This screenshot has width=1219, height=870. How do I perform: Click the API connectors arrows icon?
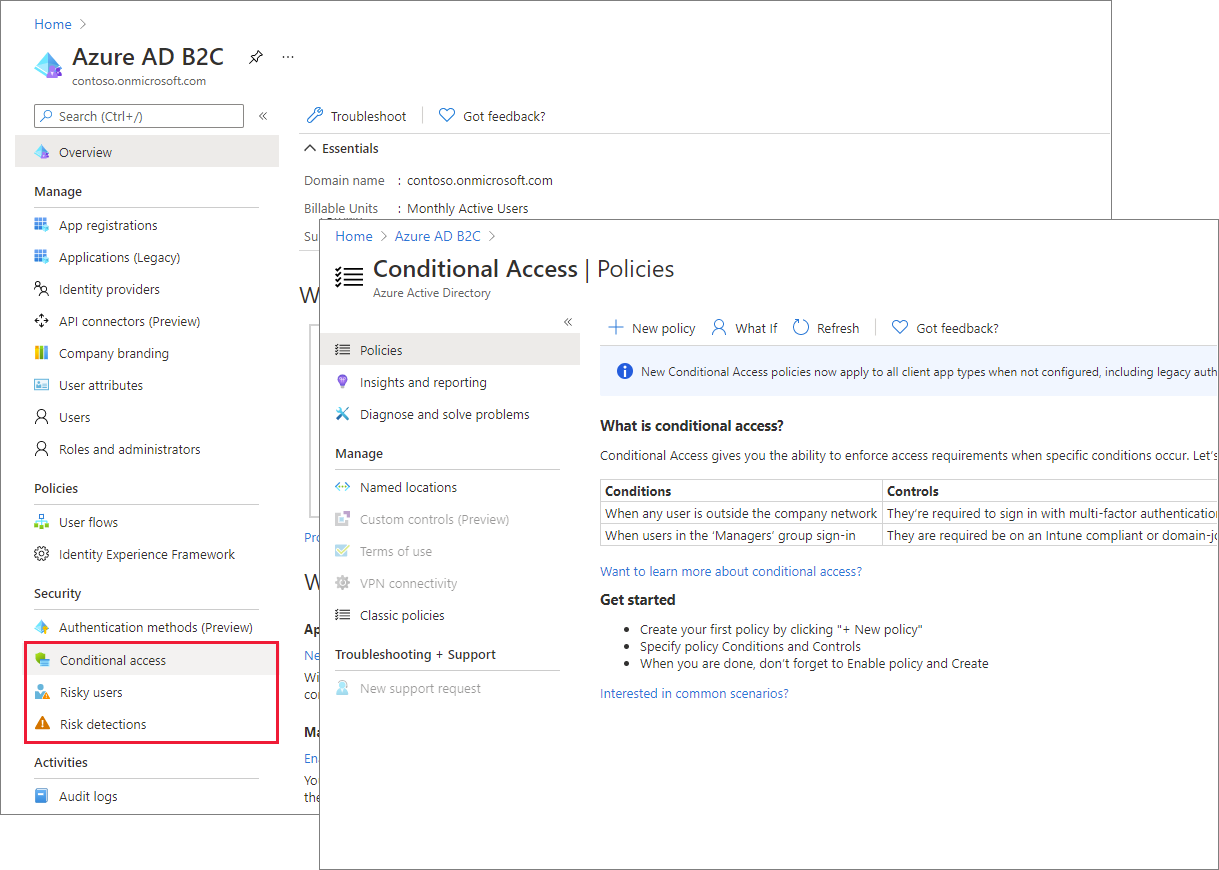[41, 321]
